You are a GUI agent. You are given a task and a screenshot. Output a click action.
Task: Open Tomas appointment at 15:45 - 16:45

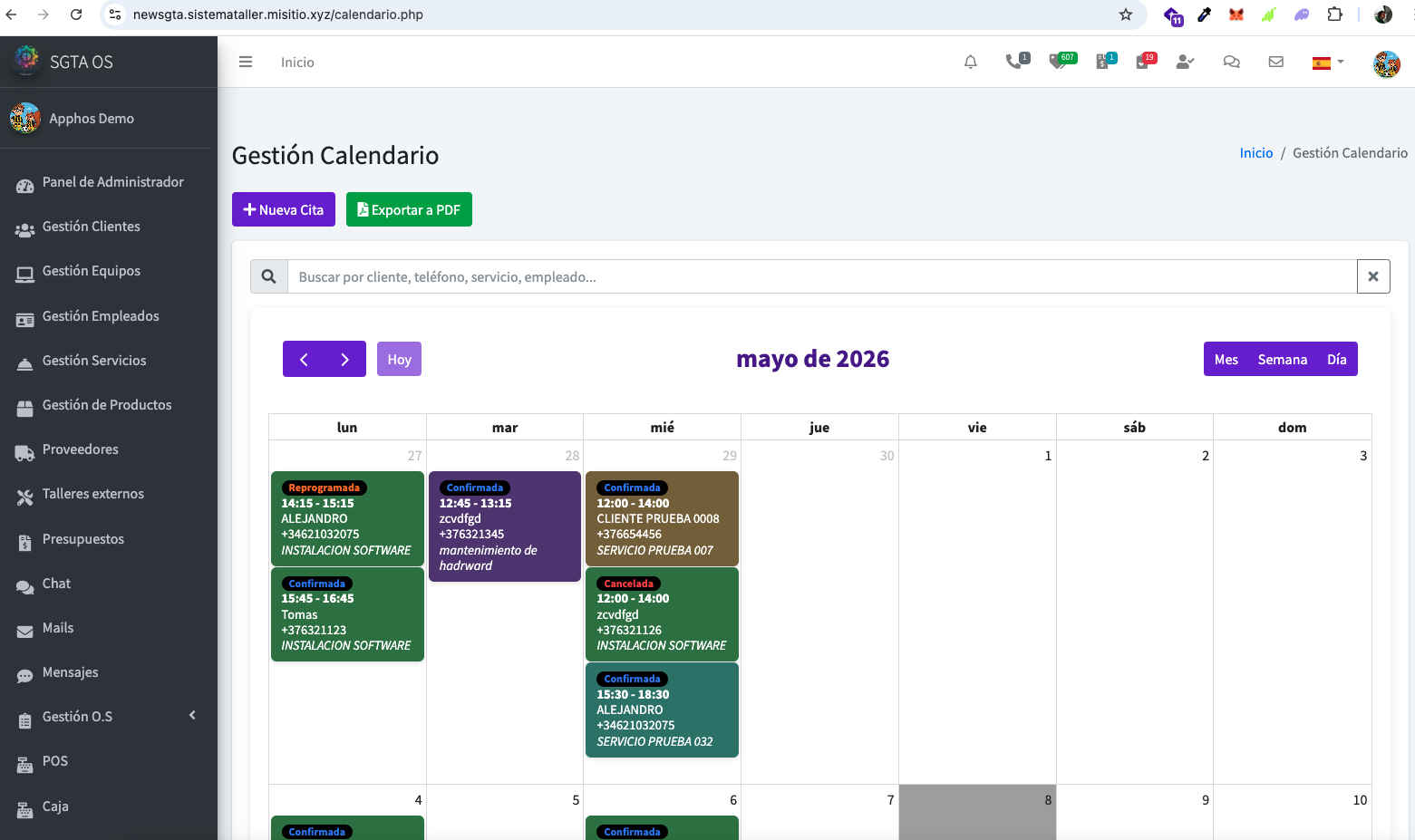(x=347, y=614)
